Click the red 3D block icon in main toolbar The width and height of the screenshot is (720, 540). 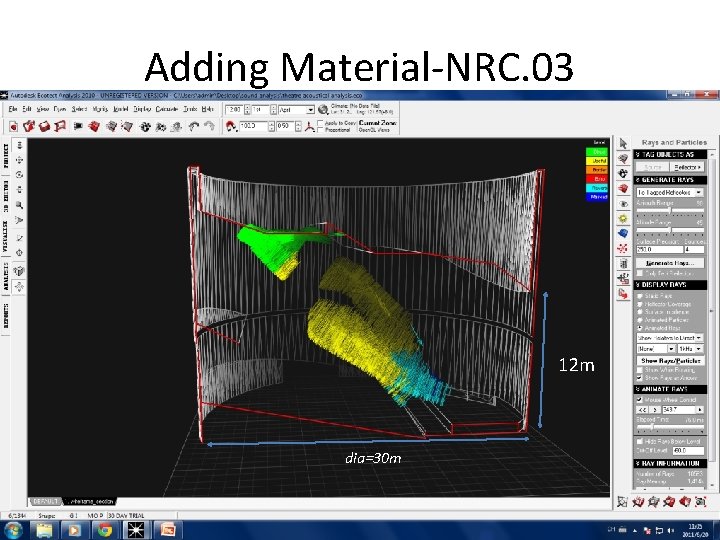(x=94, y=126)
